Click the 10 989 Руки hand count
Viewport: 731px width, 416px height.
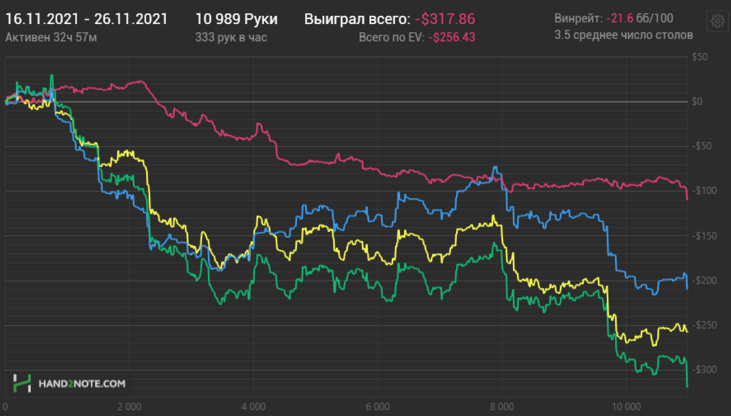pos(236,19)
